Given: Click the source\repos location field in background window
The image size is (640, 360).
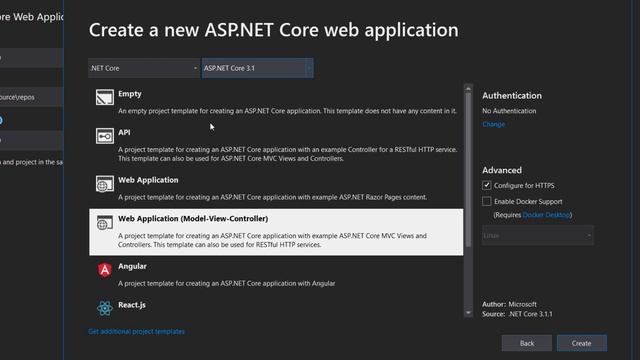Looking at the screenshot, I should coord(31,97).
